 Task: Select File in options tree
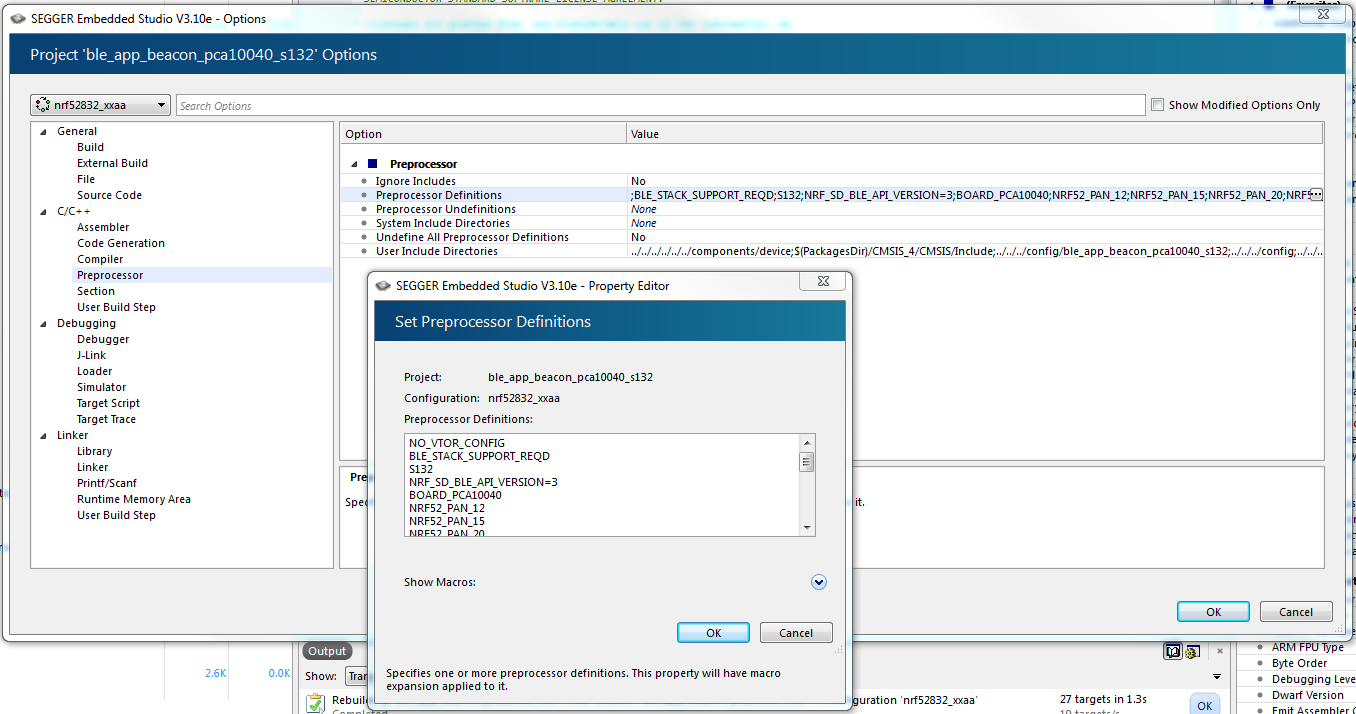tap(86, 179)
